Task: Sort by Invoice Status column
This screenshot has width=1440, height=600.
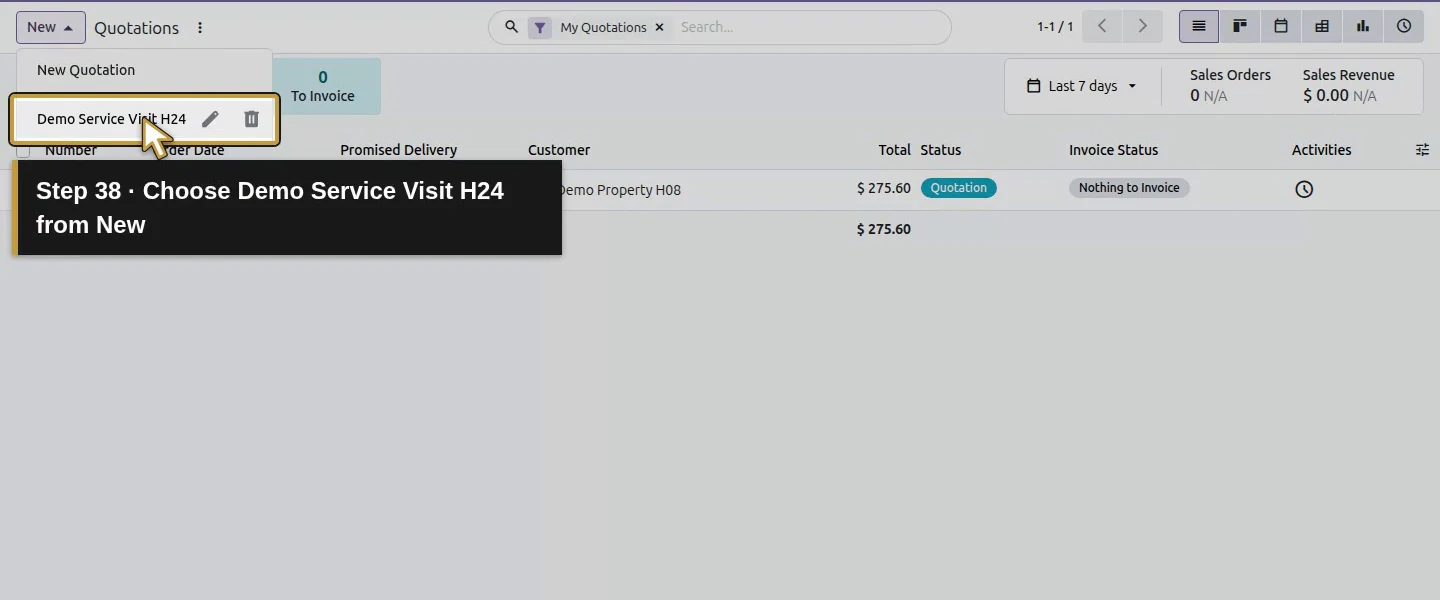Action: click(1113, 150)
